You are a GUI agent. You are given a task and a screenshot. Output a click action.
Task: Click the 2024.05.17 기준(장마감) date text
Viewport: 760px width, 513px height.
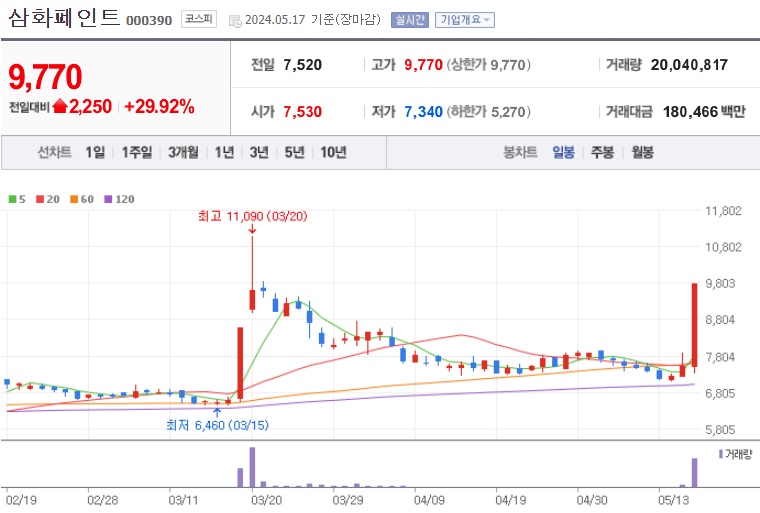click(313, 20)
